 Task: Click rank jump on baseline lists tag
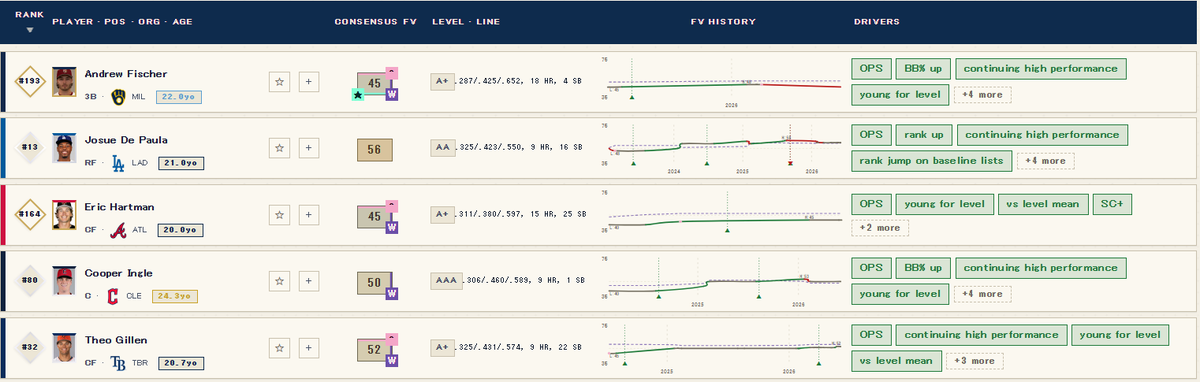(931, 160)
